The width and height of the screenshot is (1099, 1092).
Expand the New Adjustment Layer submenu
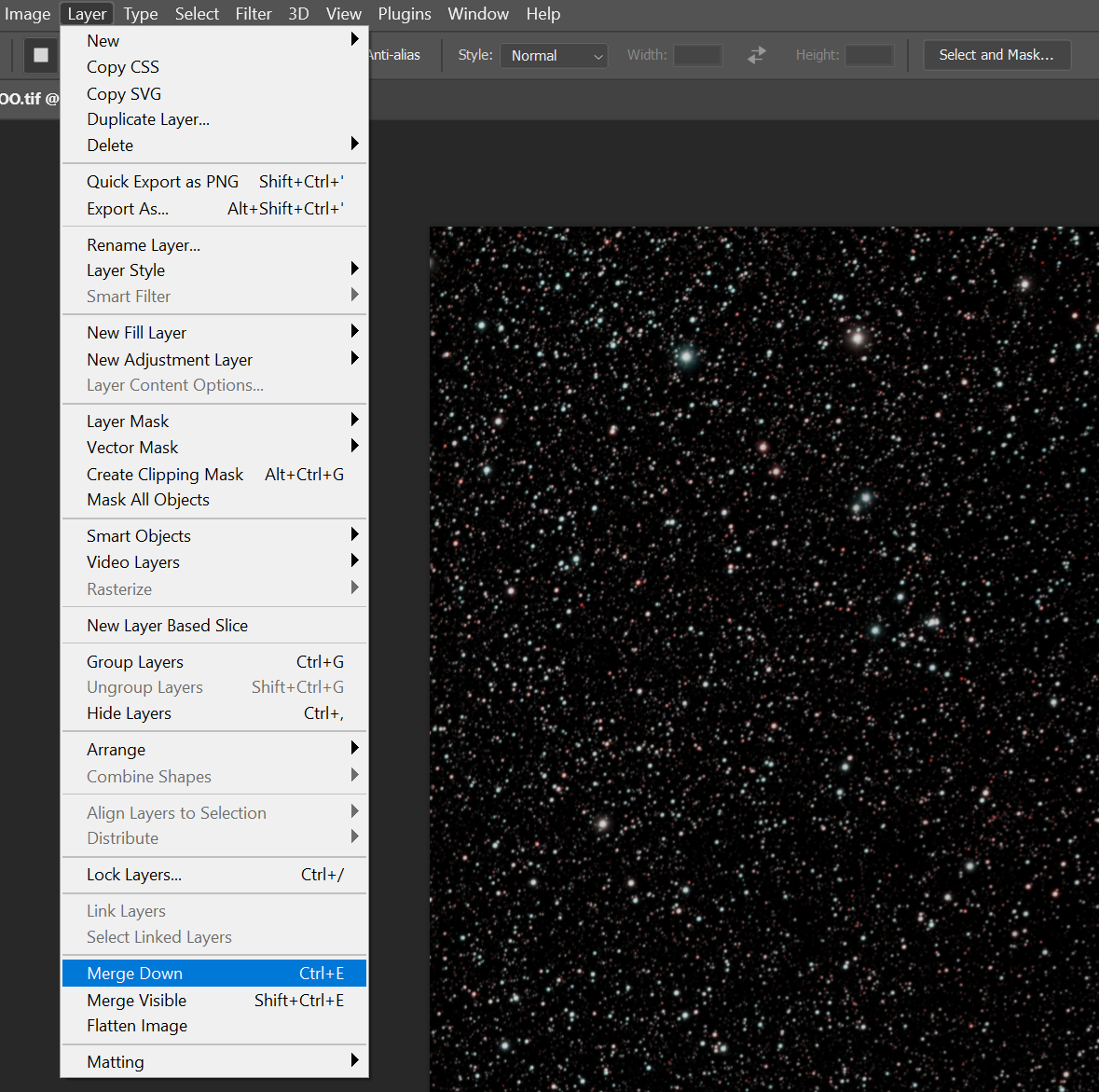coord(214,359)
